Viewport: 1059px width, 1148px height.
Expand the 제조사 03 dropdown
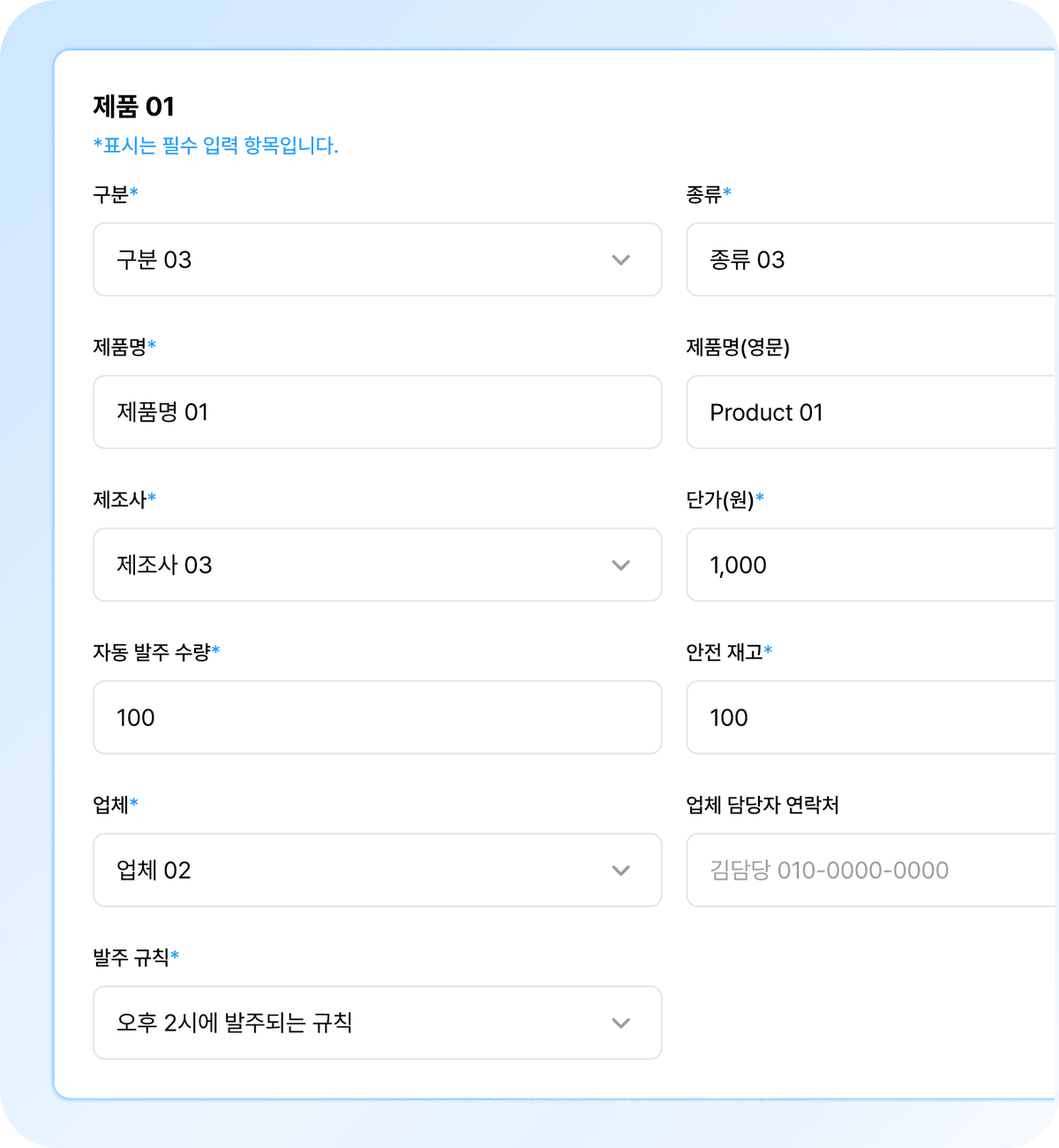[378, 565]
